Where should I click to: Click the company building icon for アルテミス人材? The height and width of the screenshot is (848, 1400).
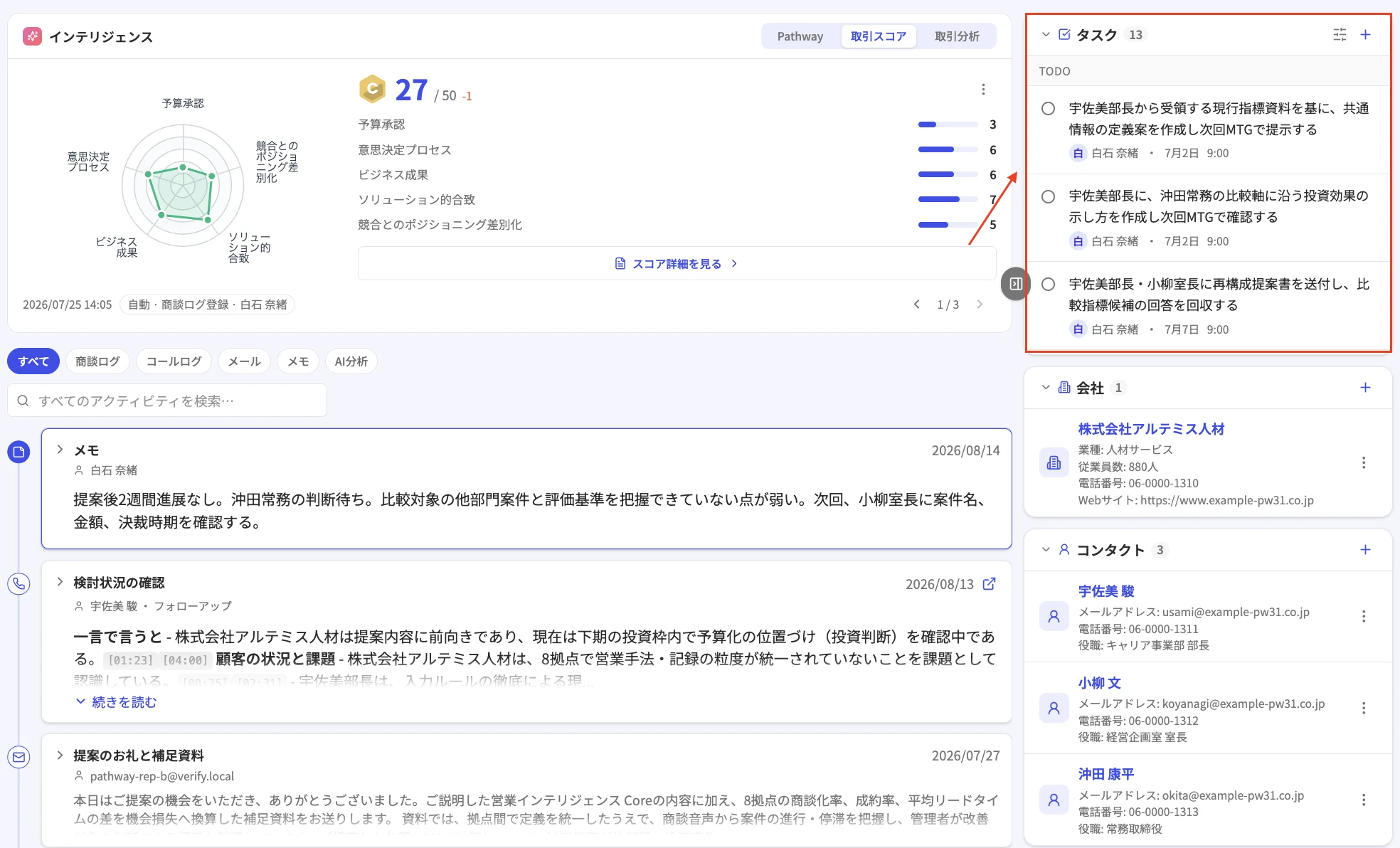point(1054,463)
